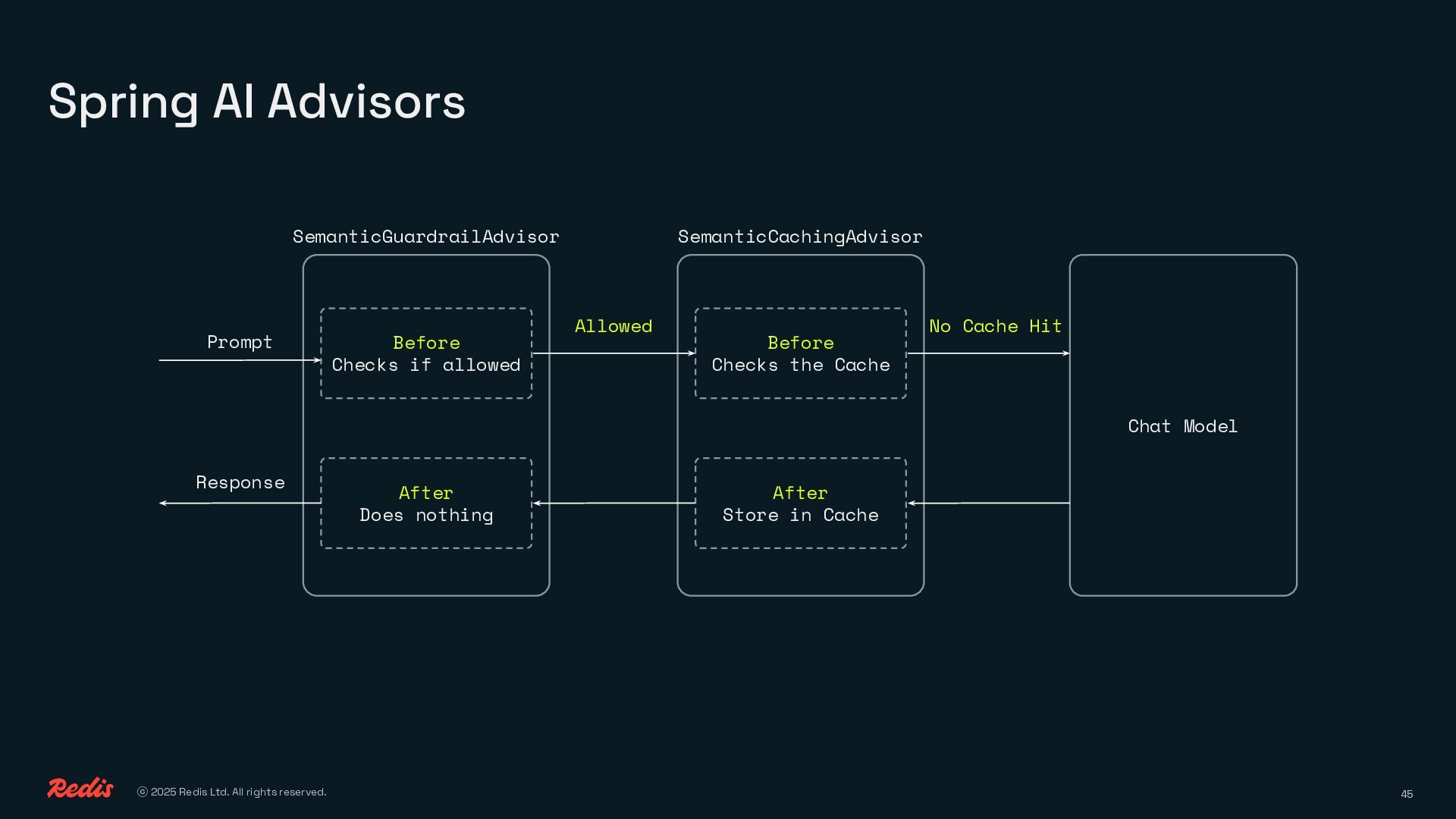Click the Chat Model box
Screen dimensions: 1456x819
[x=1182, y=426]
